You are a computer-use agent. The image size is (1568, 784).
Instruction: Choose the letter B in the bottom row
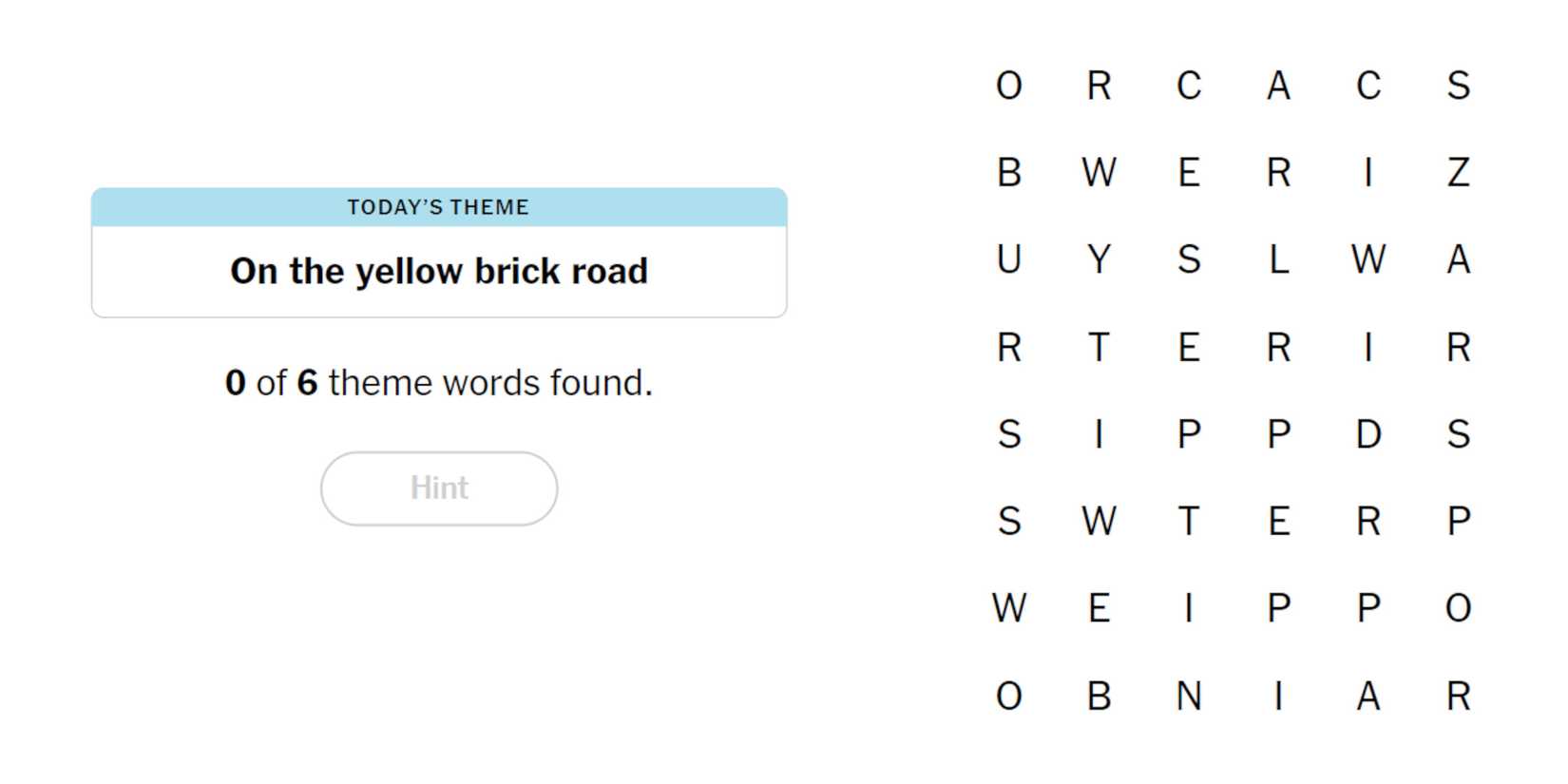pos(1099,697)
